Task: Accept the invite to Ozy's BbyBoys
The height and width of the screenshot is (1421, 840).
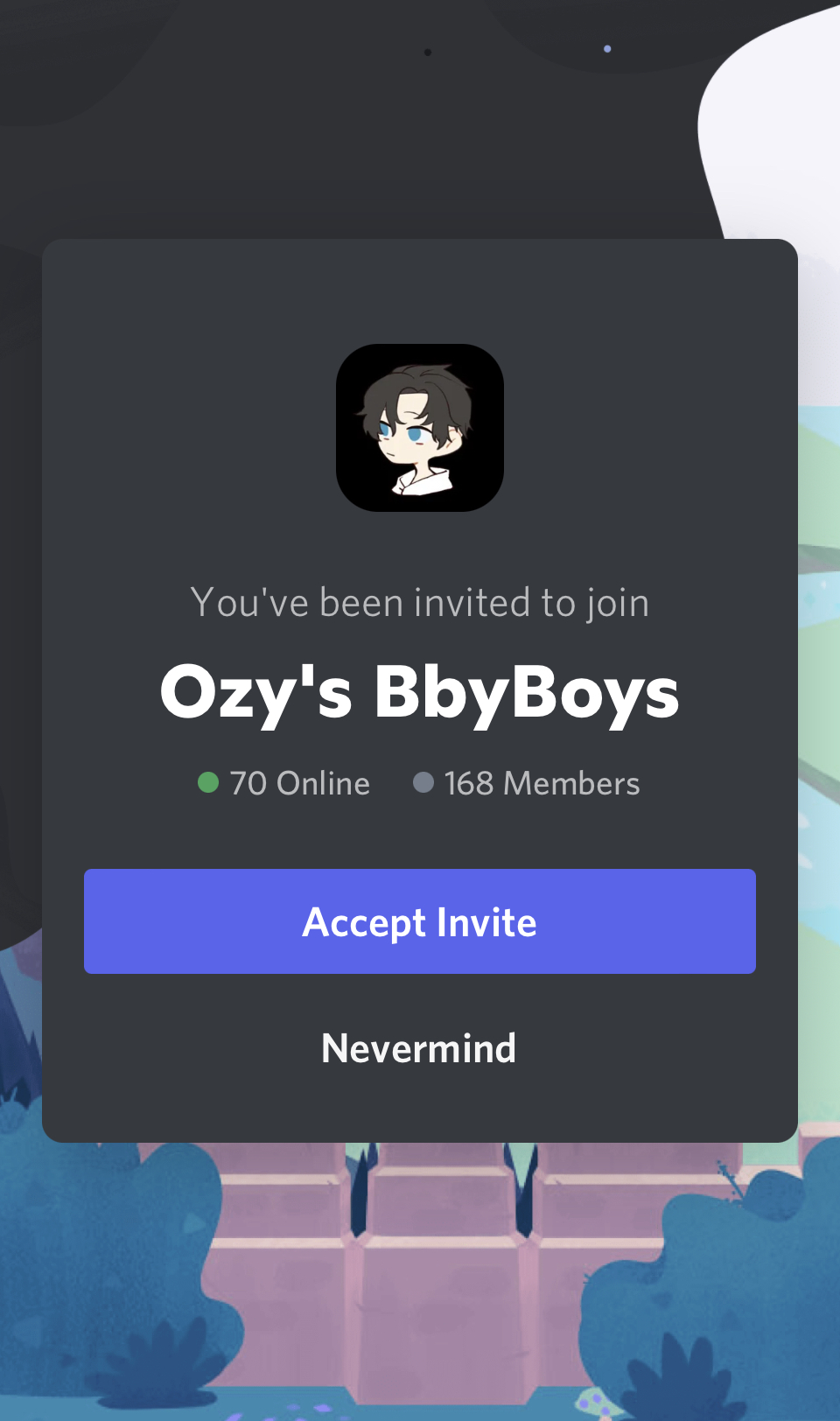Action: [420, 921]
